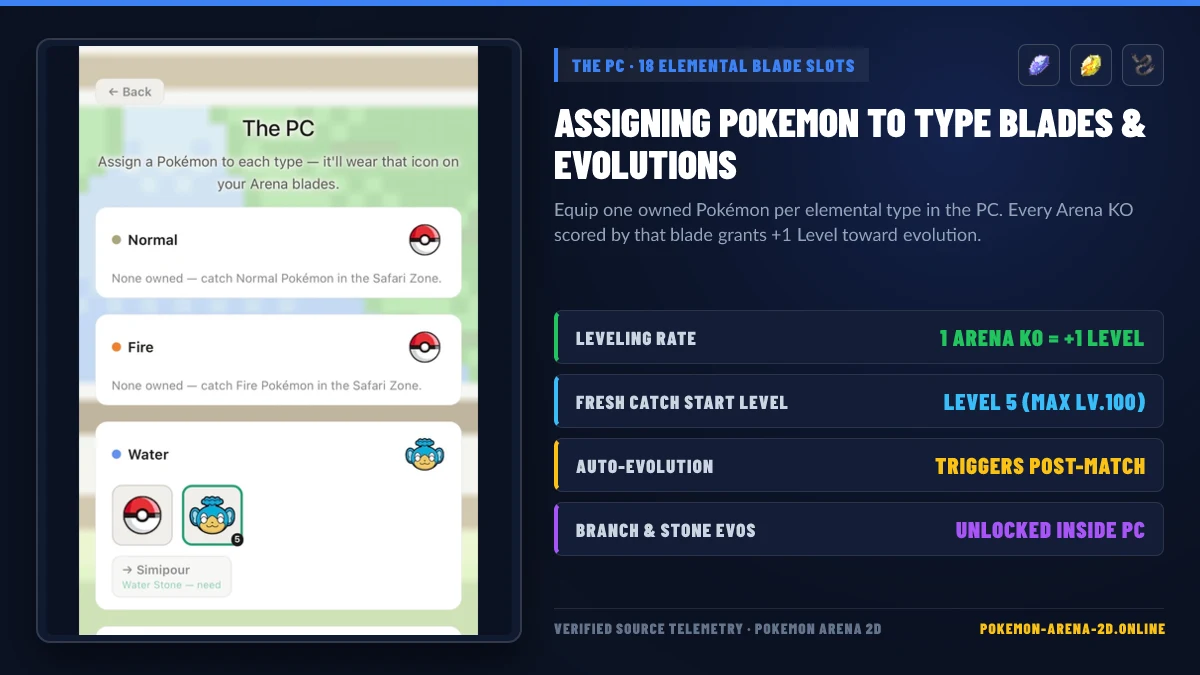Click the Normal type color dot

[x=116, y=240]
